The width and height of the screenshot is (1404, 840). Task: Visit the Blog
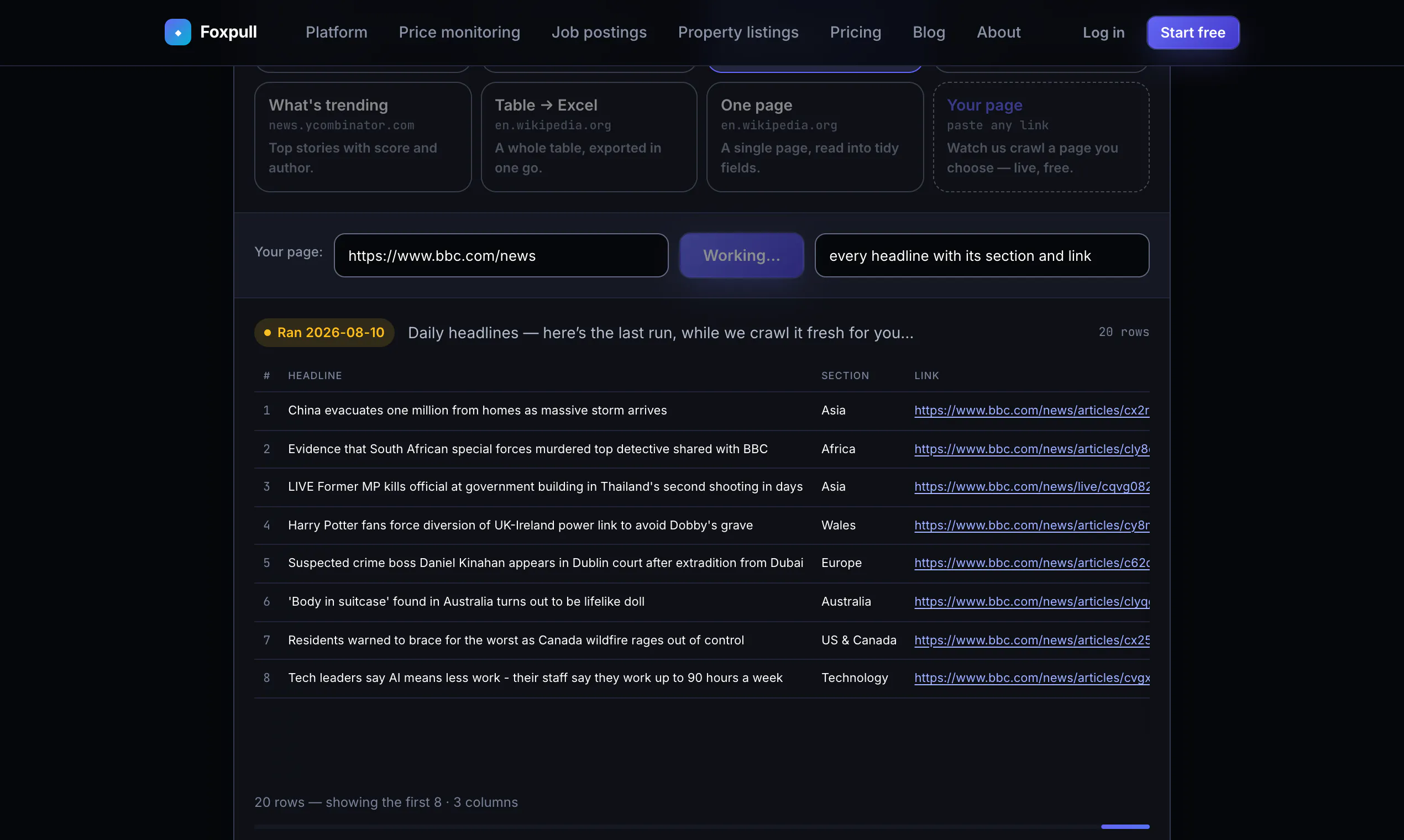929,32
